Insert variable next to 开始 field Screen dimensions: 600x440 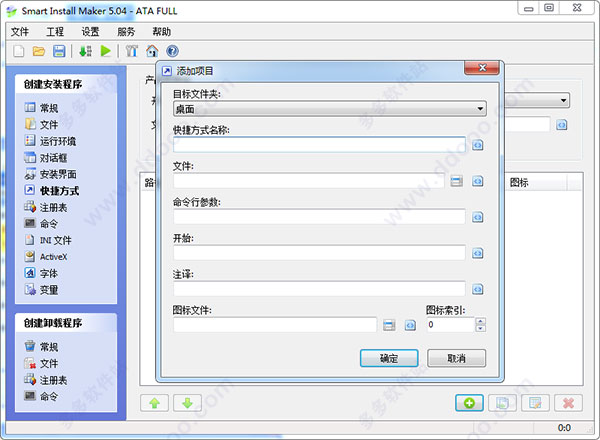point(478,253)
